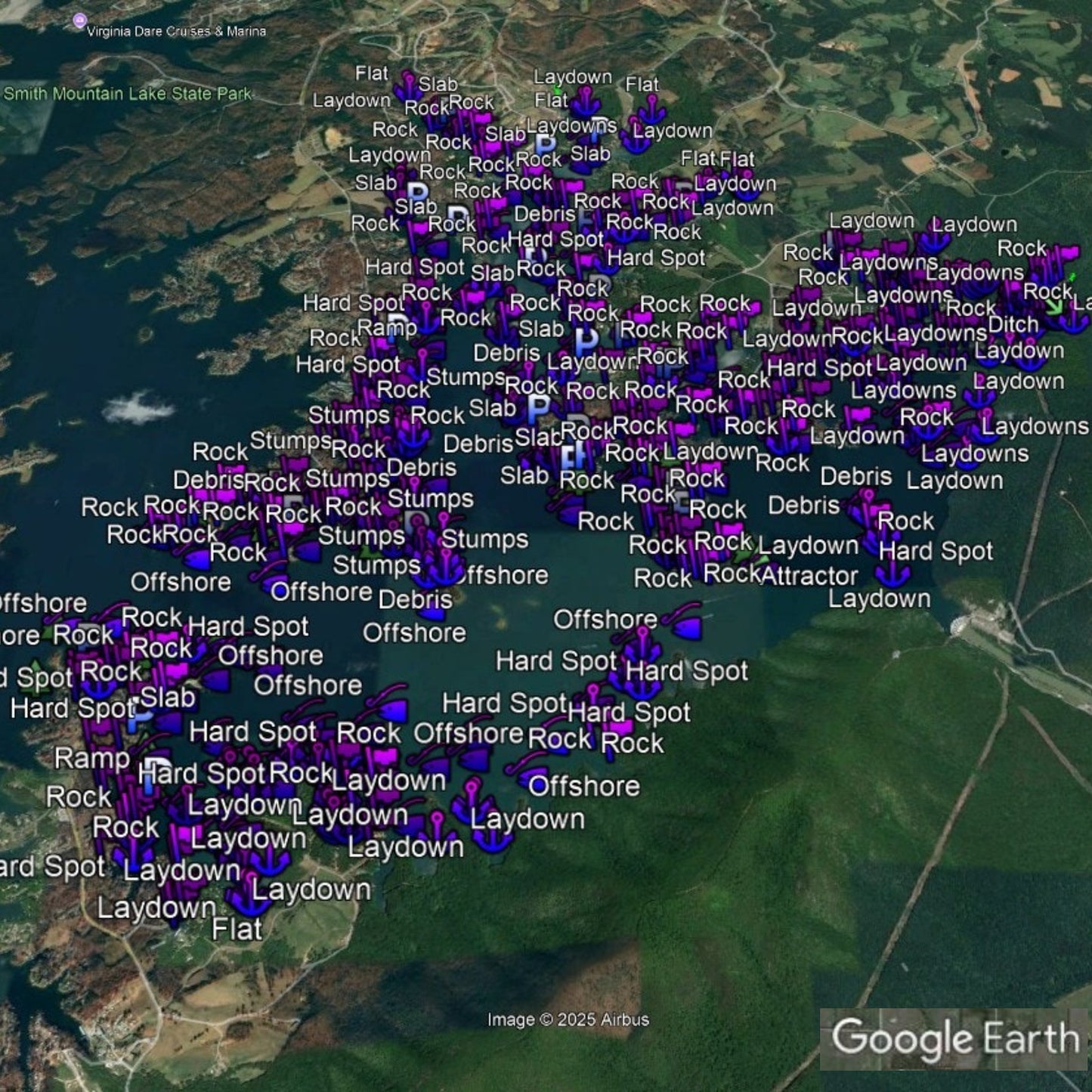Click the Laydowns label at far right edge
Viewport: 1092px width, 1092px height.
(x=1034, y=426)
